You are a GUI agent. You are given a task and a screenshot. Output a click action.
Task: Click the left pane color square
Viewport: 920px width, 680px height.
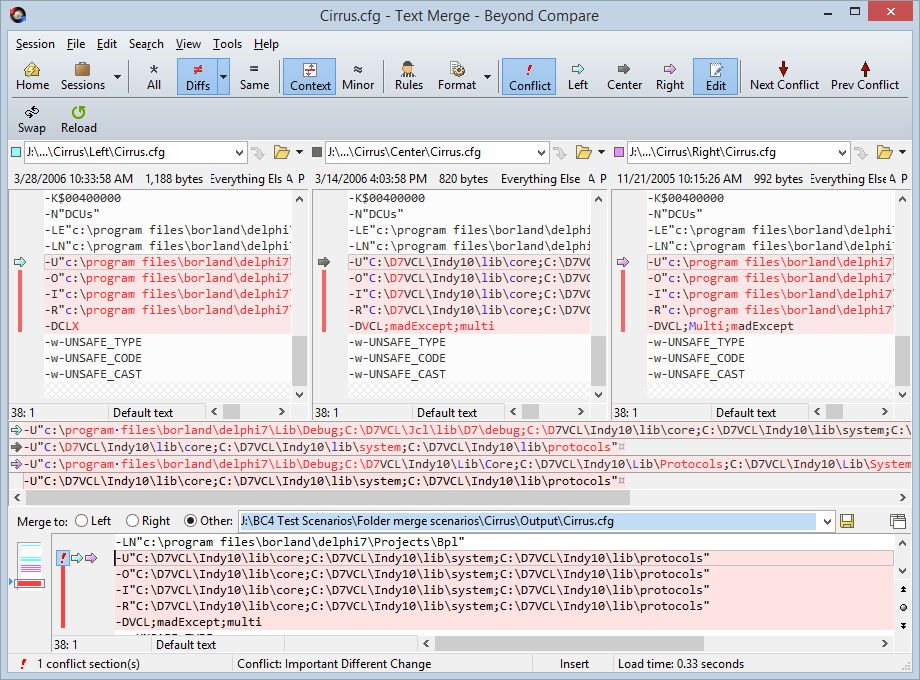15,153
